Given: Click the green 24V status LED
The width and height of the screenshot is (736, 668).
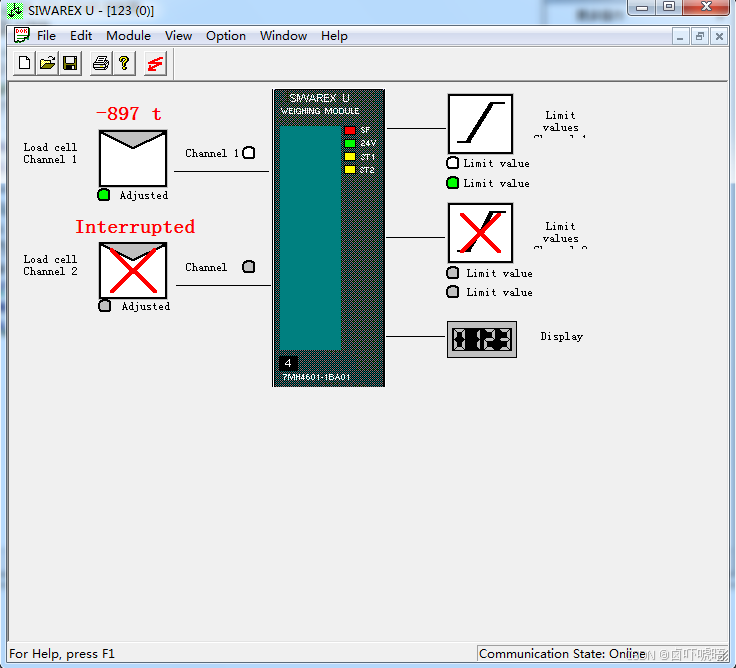Looking at the screenshot, I should coord(350,143).
